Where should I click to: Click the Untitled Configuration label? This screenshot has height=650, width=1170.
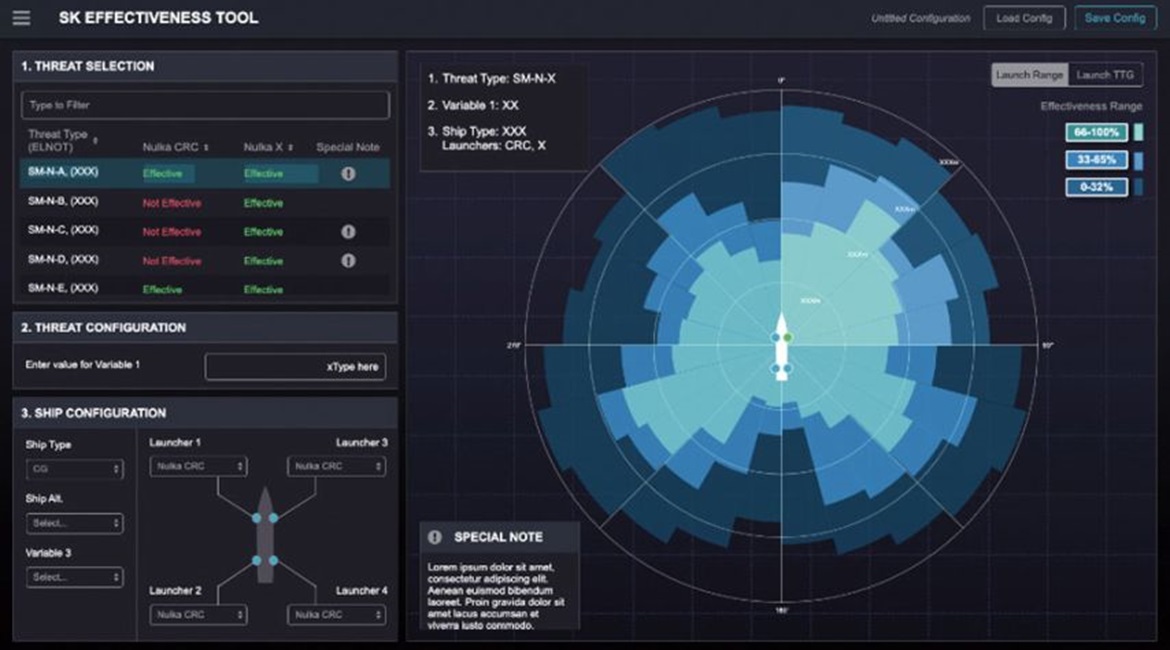pos(920,19)
